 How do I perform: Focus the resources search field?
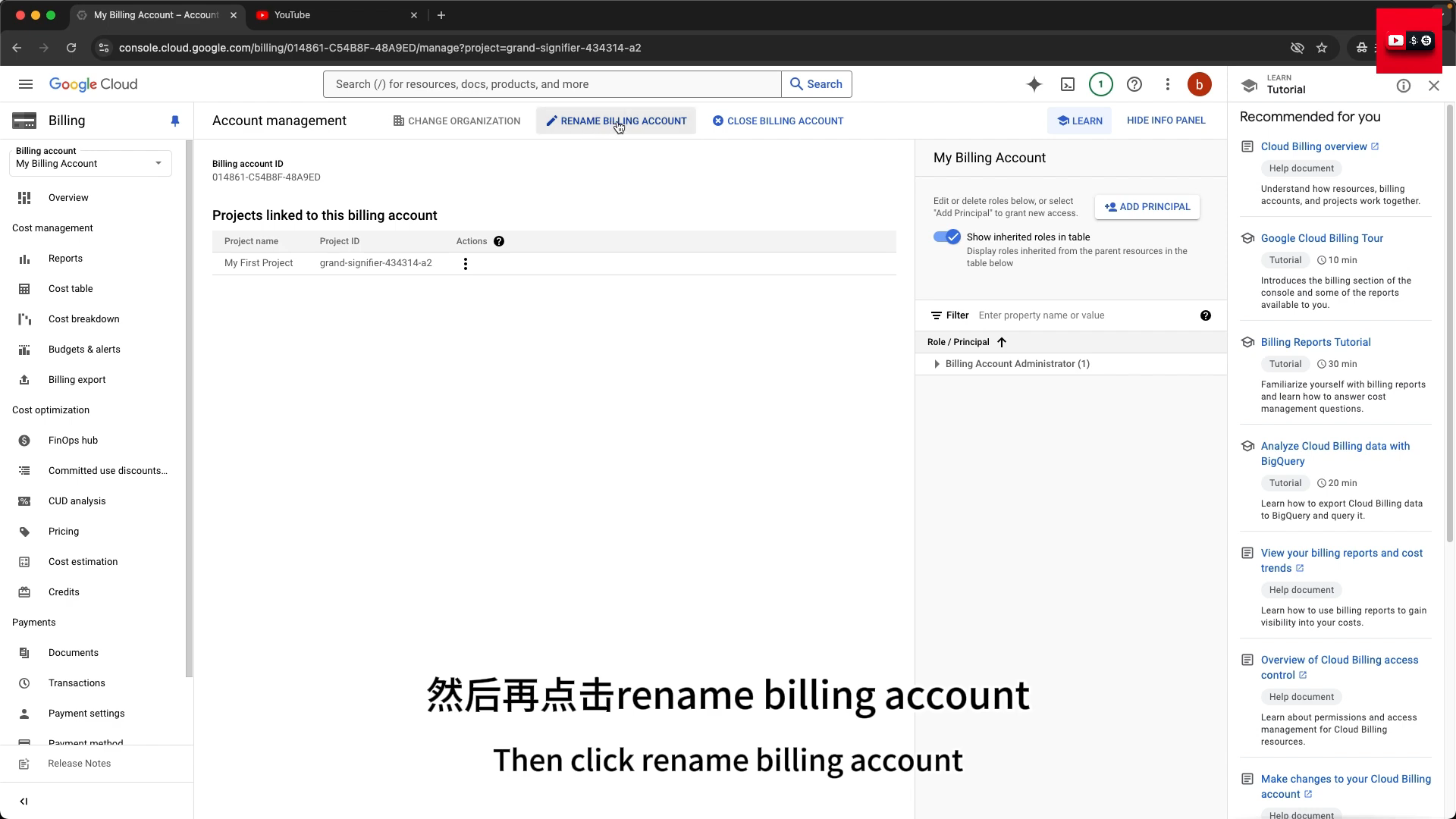click(x=552, y=84)
